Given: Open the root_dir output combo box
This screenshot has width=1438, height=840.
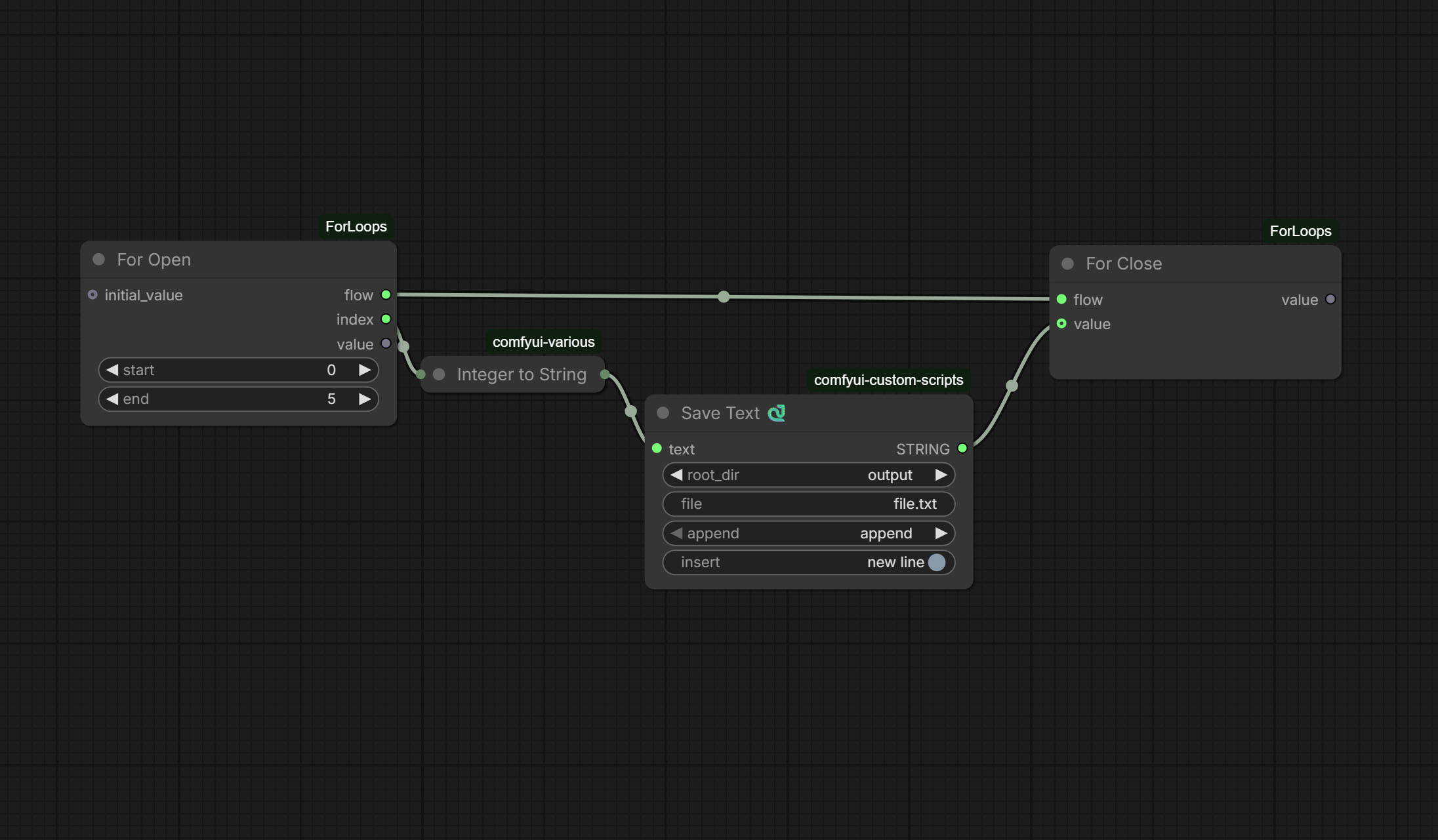Looking at the screenshot, I should 809,475.
